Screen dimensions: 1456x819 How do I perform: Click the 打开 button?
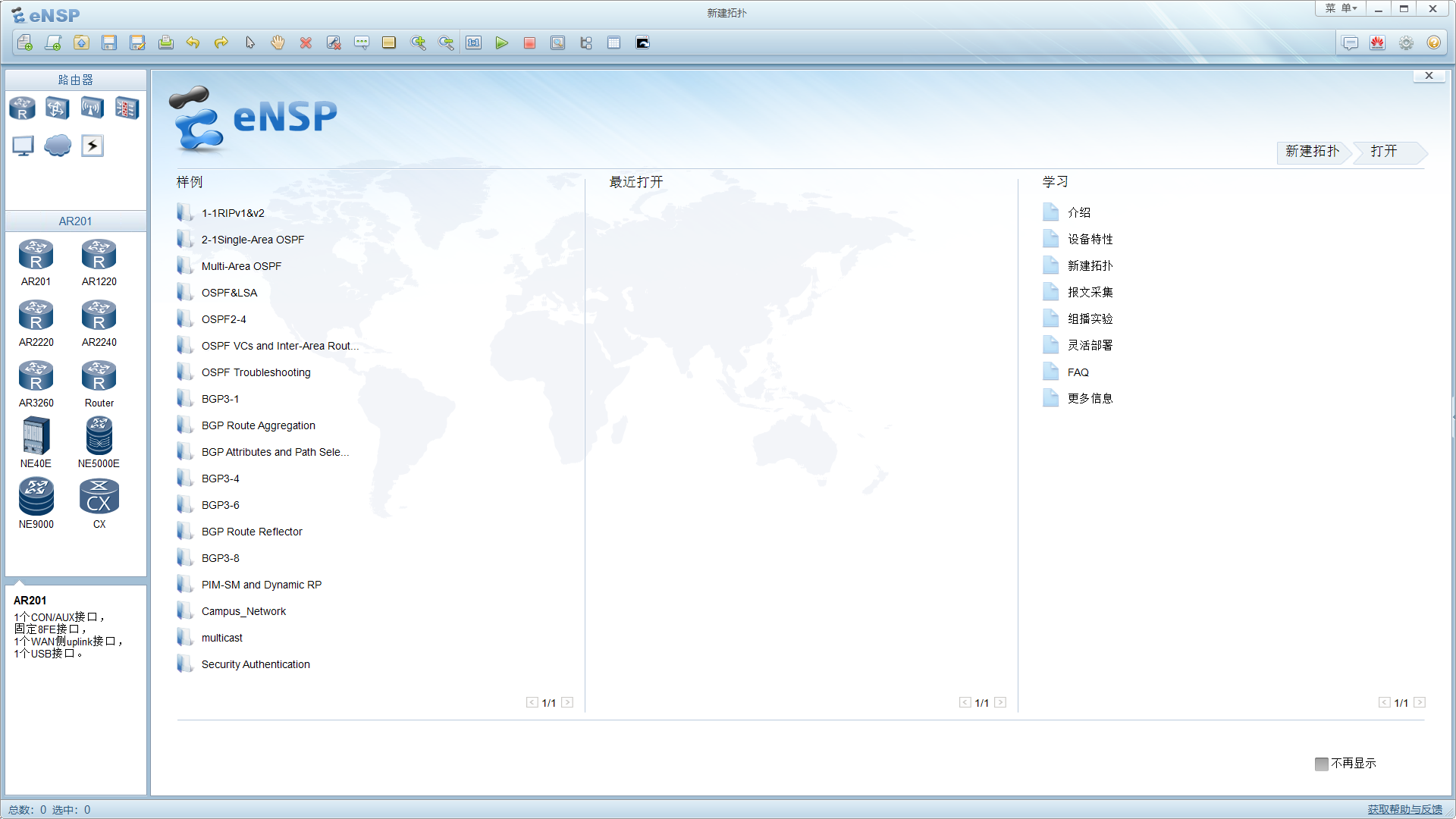point(1384,152)
